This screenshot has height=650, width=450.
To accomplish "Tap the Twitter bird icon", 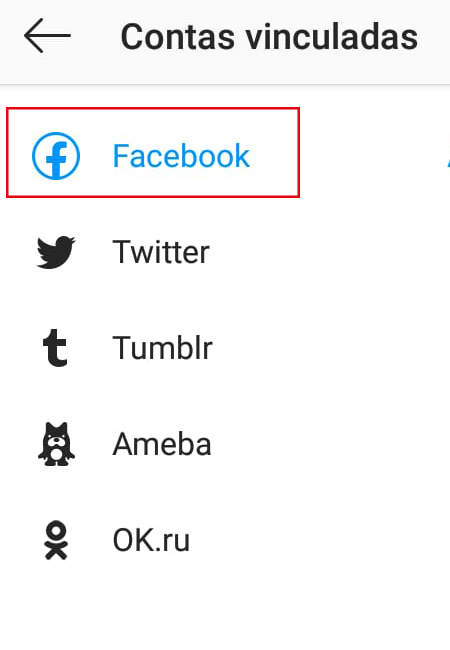I will pos(56,252).
